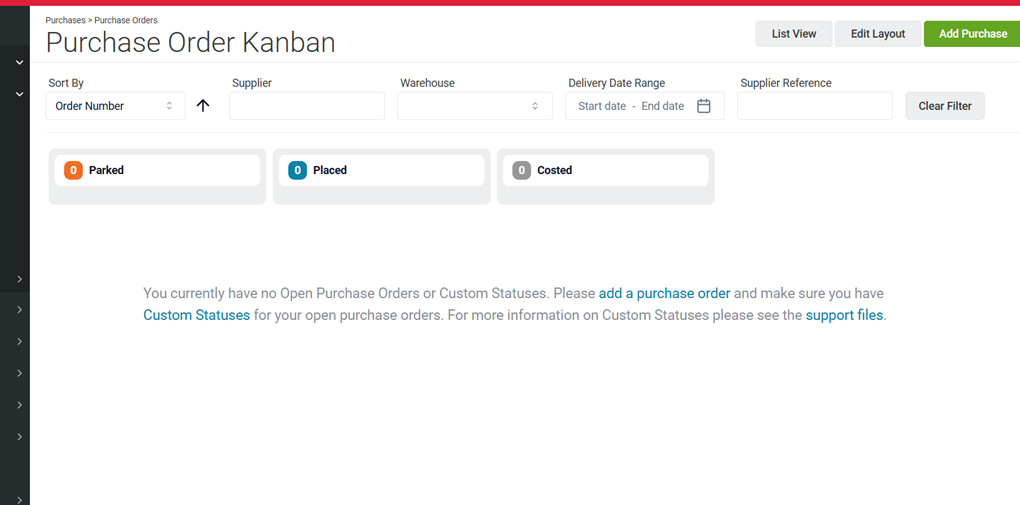The width and height of the screenshot is (1020, 505).
Task: Focus the Supplier Reference field
Action: pos(814,106)
